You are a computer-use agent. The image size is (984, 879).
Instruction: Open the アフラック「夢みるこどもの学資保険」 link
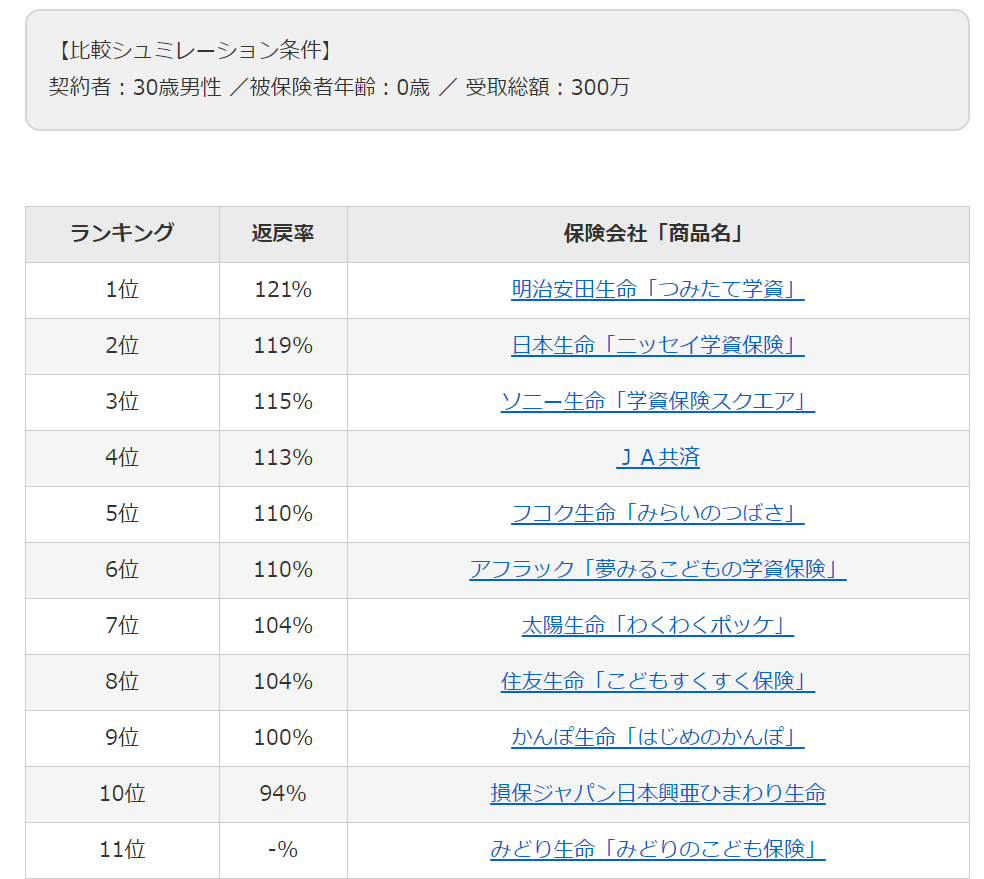658,569
